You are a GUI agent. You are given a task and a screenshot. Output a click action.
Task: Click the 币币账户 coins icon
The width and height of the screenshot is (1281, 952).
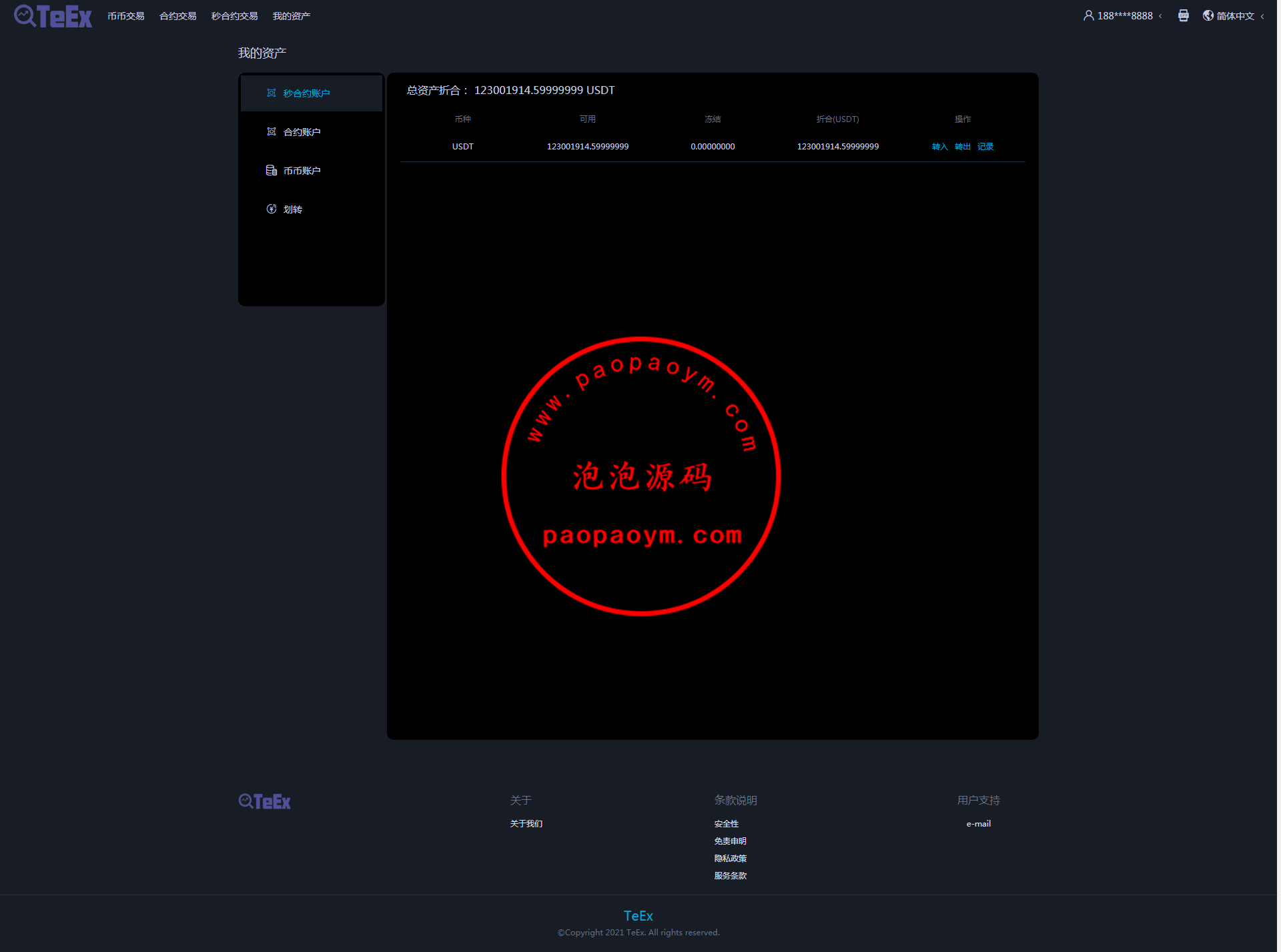point(272,171)
